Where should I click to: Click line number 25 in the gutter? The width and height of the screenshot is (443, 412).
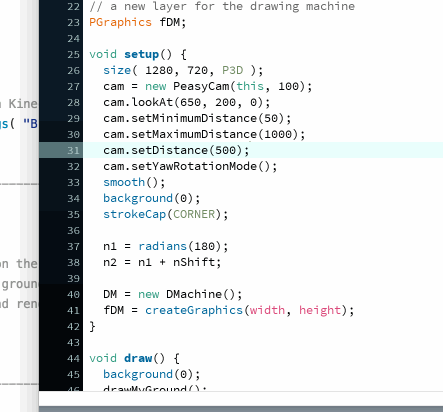[x=73, y=54]
